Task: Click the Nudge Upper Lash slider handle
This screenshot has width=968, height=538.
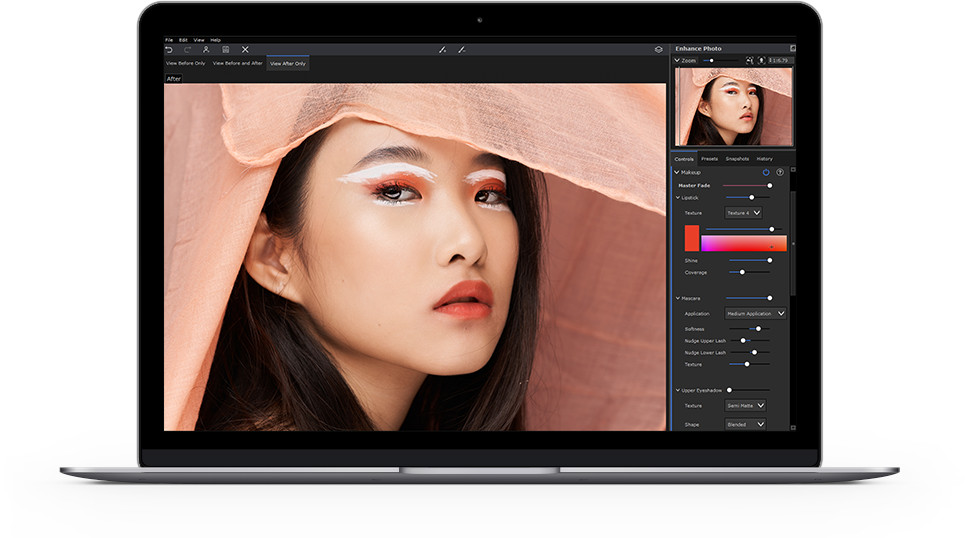Action: coord(743,340)
